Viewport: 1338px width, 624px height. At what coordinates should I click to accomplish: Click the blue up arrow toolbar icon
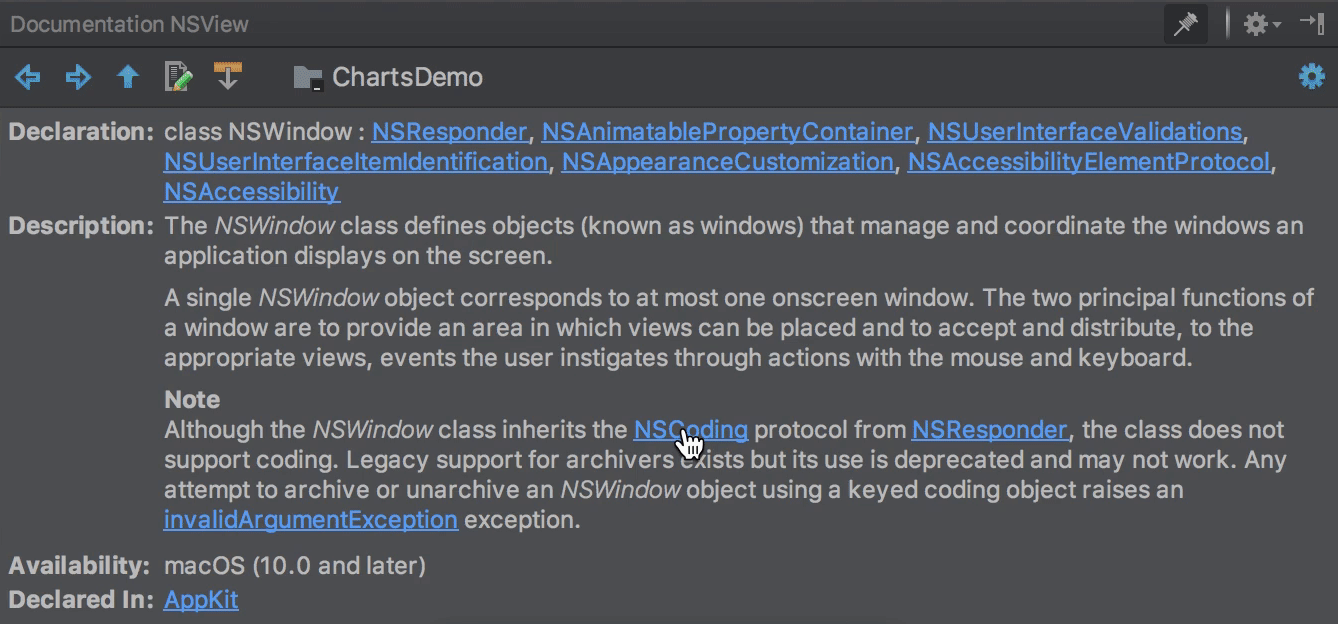coord(127,77)
